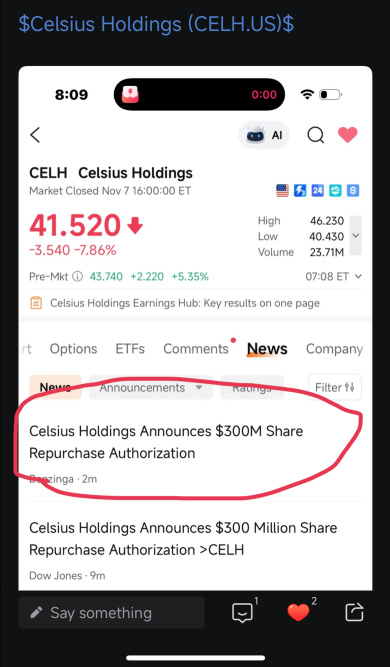Tap the Pre-Mkt info circle icon

tap(77, 276)
